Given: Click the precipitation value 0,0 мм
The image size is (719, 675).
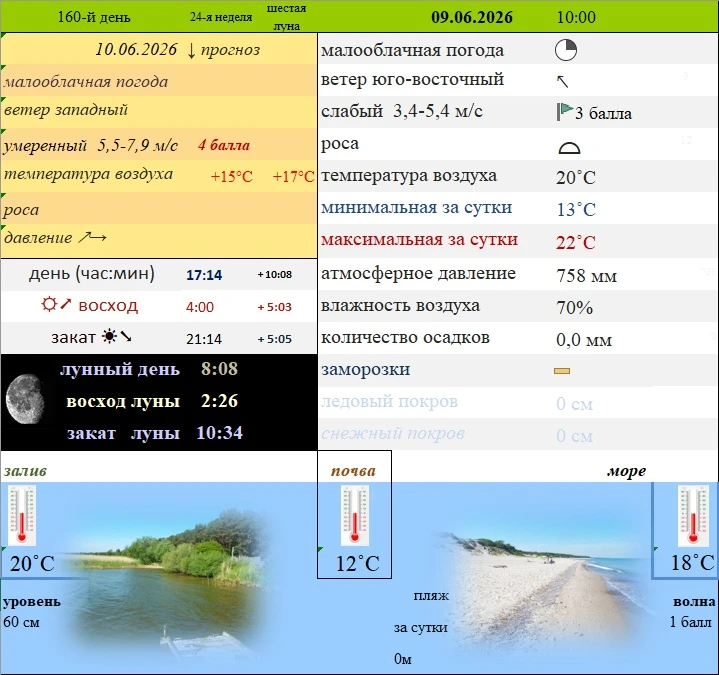Looking at the screenshot, I should 584,340.
